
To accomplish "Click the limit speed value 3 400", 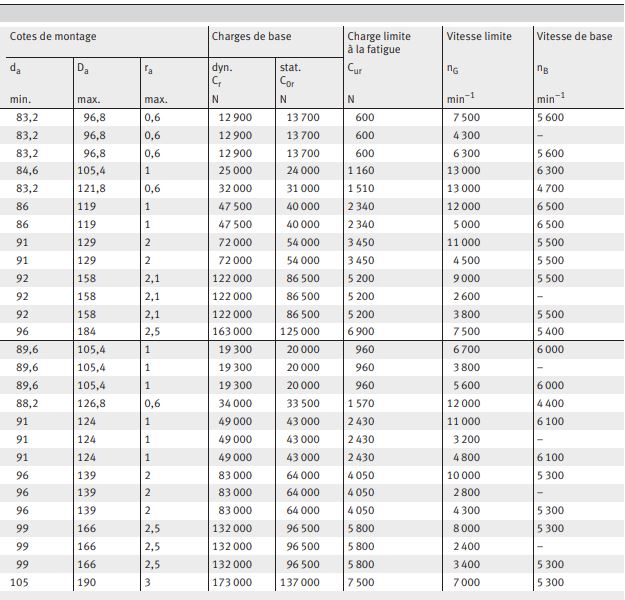I will tap(466, 565).
